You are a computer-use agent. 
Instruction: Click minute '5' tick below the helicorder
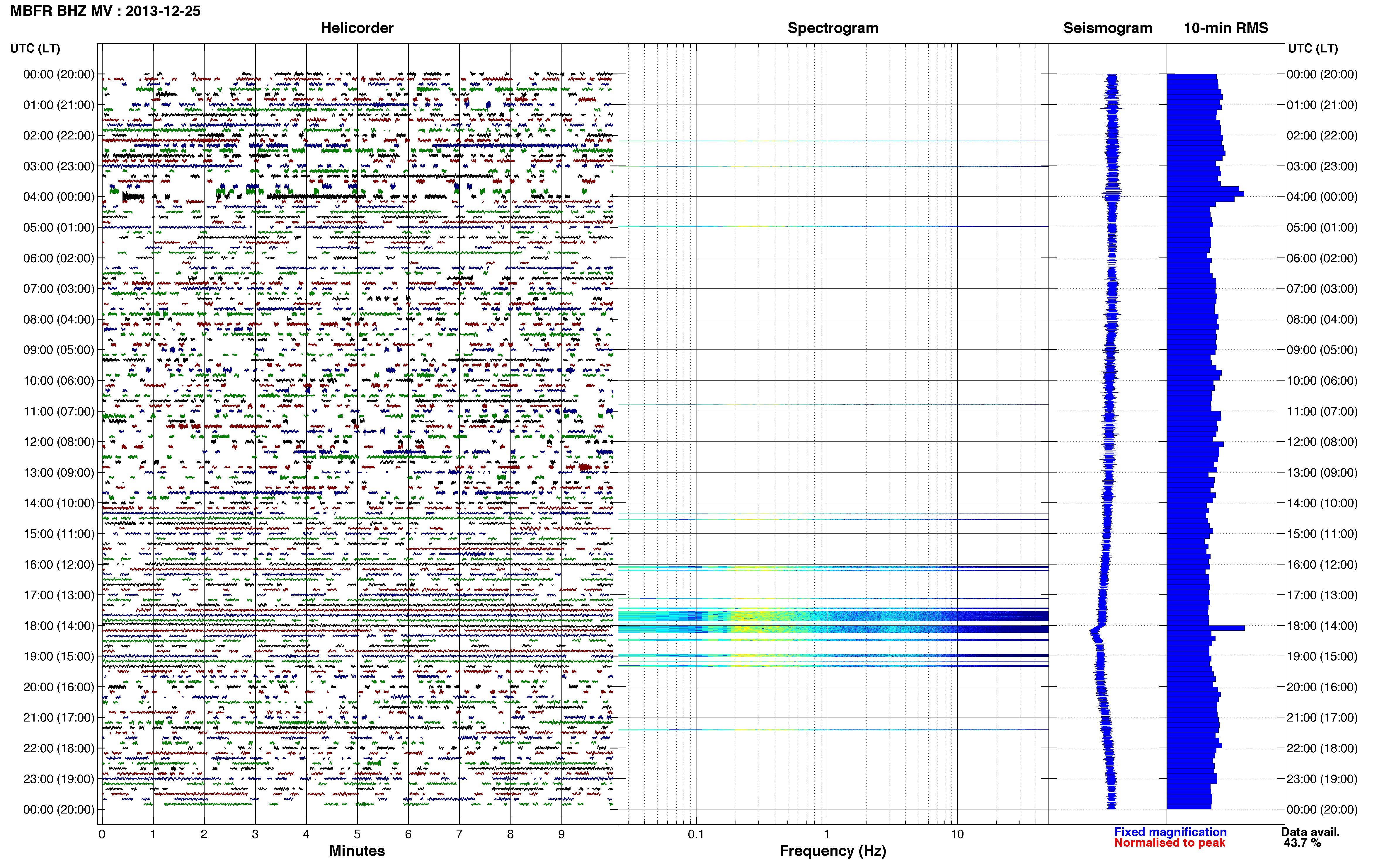click(x=357, y=834)
